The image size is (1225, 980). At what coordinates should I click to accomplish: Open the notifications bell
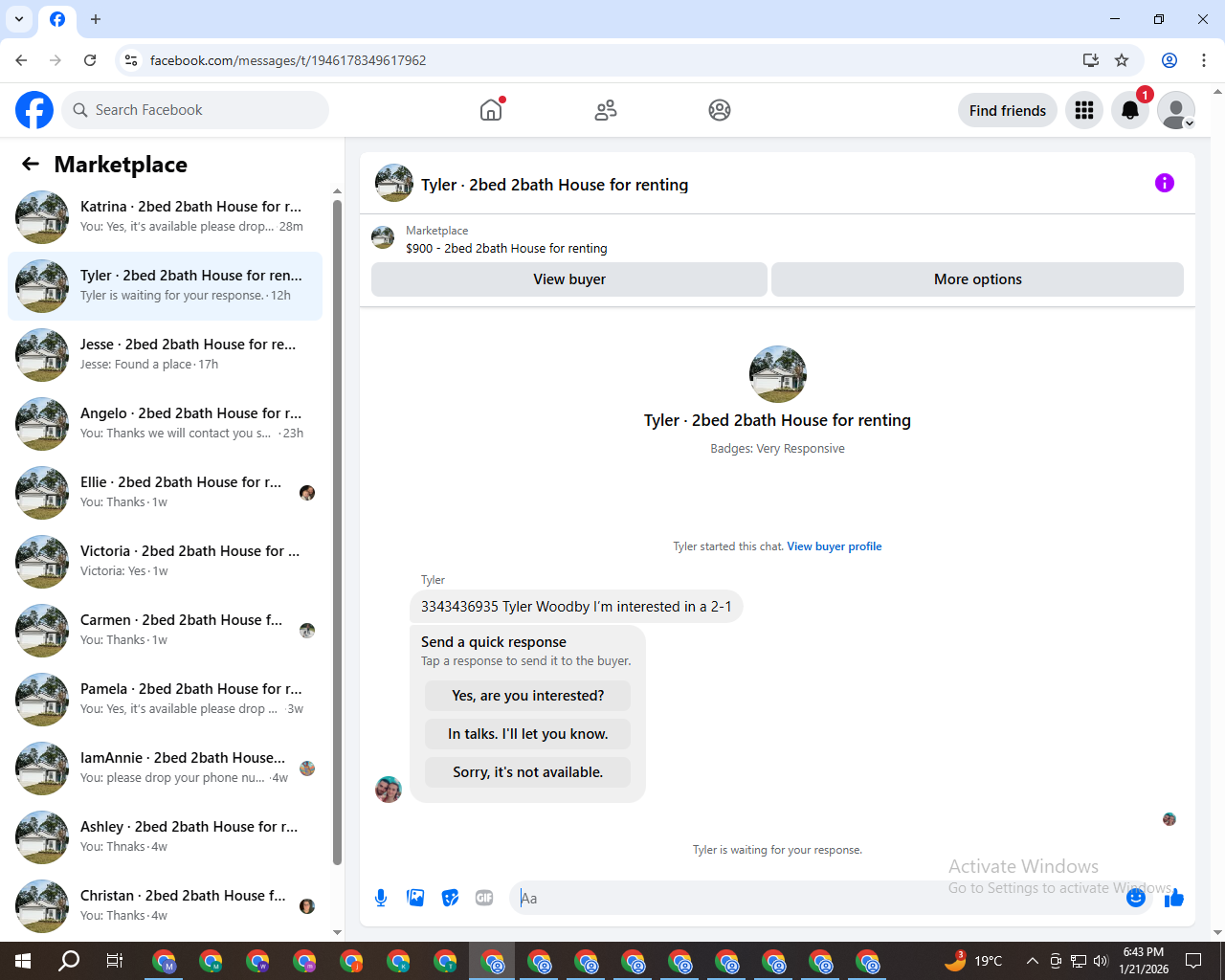pos(1130,110)
